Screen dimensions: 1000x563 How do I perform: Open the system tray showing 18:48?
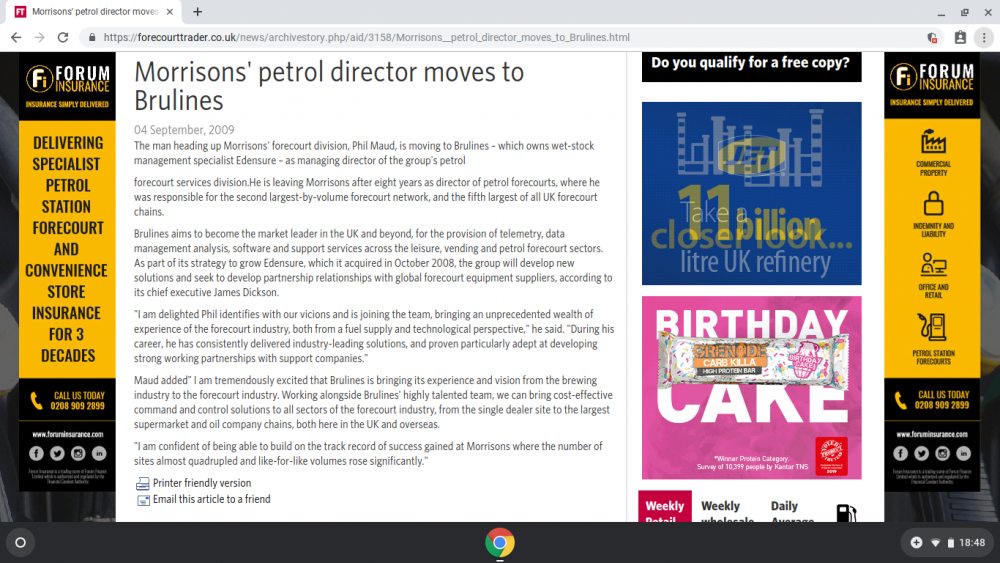pos(946,543)
